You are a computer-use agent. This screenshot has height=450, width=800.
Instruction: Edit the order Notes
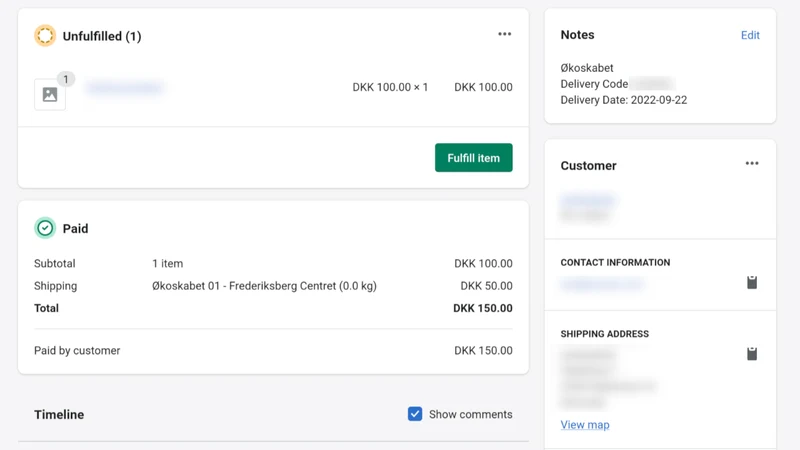click(x=750, y=35)
